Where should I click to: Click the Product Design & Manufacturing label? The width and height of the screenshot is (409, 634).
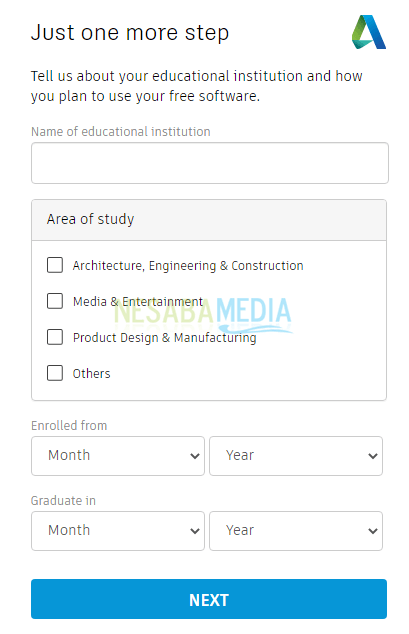point(164,338)
